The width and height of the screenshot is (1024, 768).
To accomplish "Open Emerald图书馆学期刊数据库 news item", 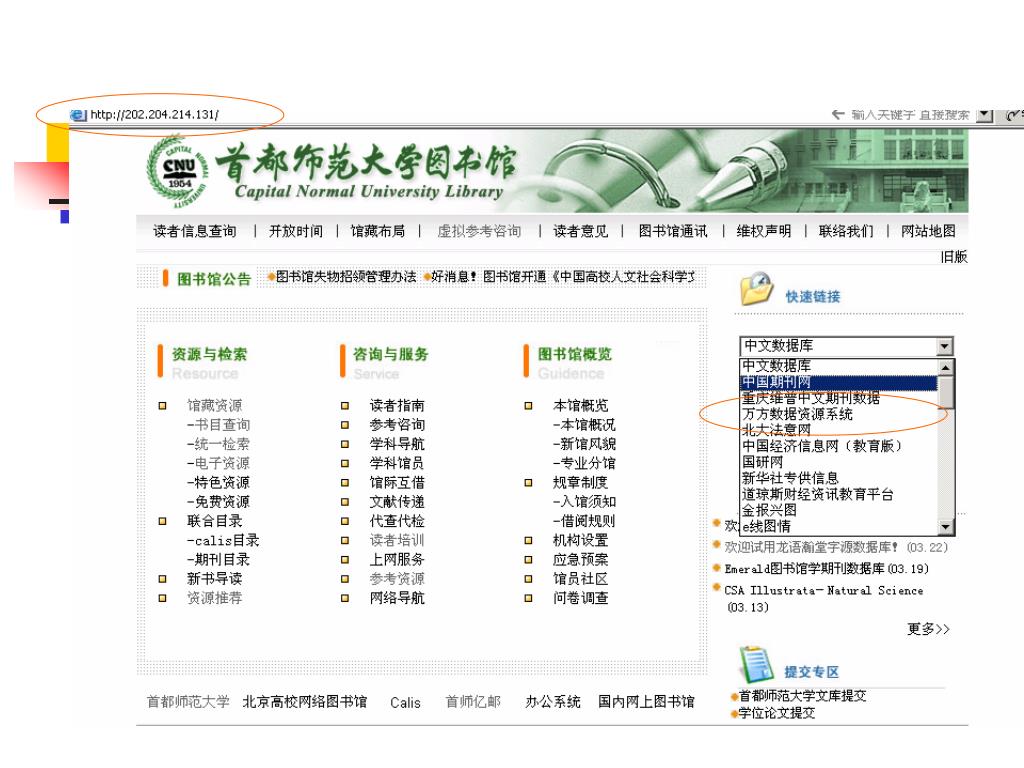I will tap(826, 569).
